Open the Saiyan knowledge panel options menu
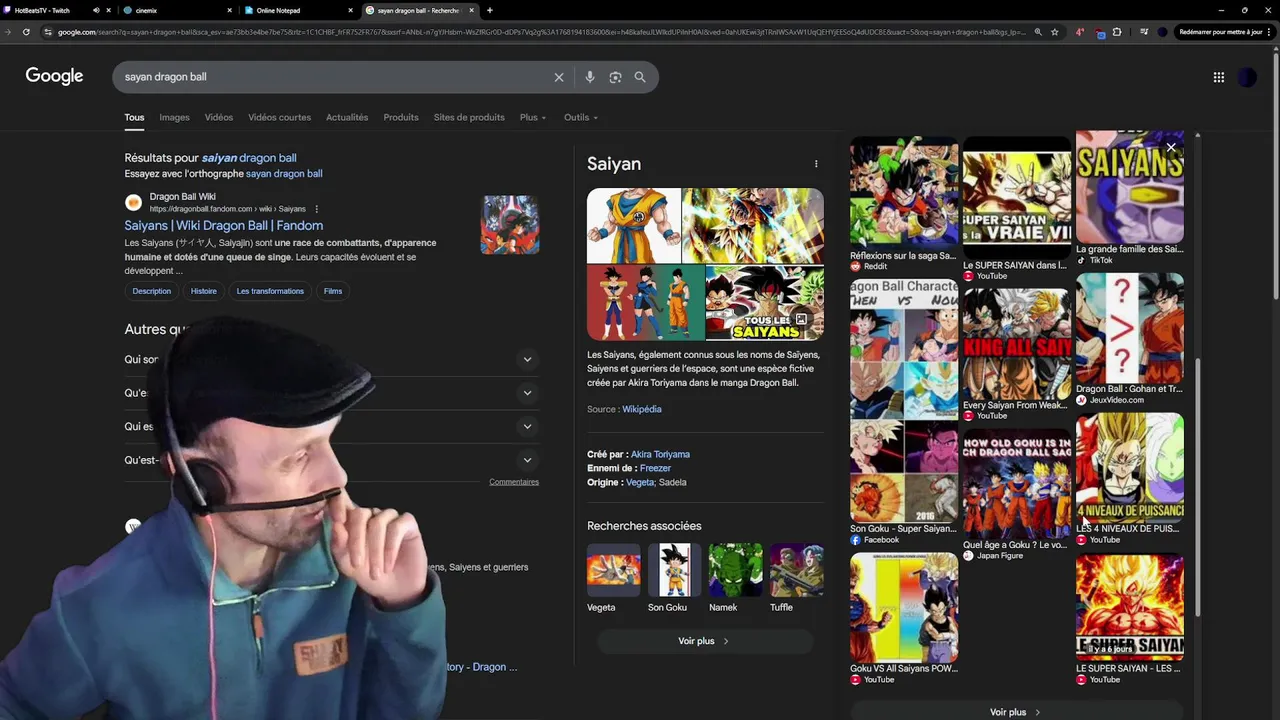Image resolution: width=1280 pixels, height=720 pixels. [x=816, y=164]
